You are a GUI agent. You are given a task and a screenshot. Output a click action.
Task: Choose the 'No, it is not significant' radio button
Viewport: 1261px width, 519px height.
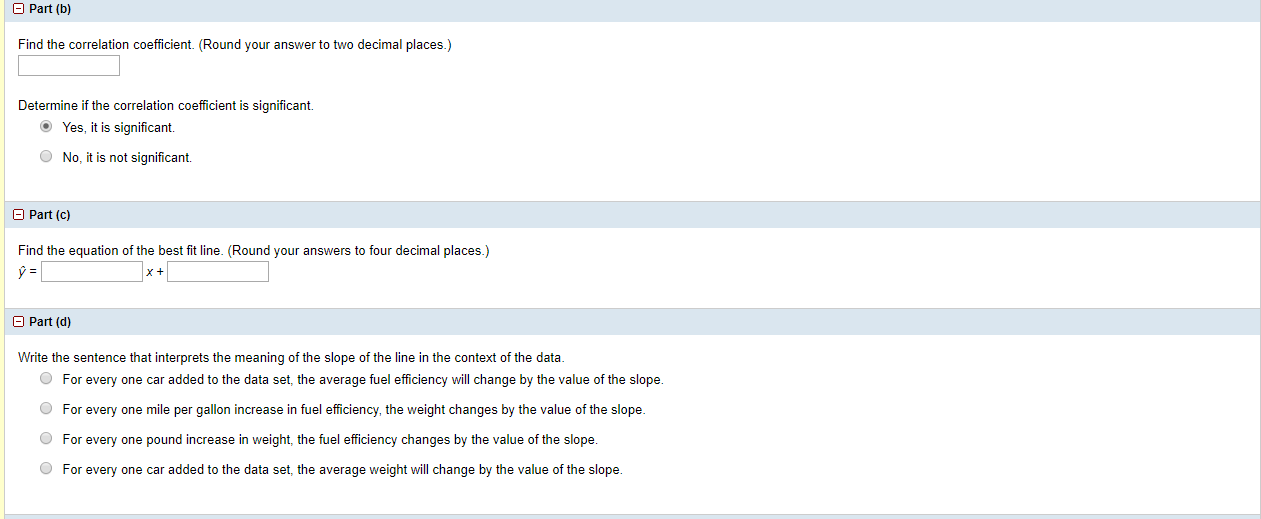pos(46,157)
